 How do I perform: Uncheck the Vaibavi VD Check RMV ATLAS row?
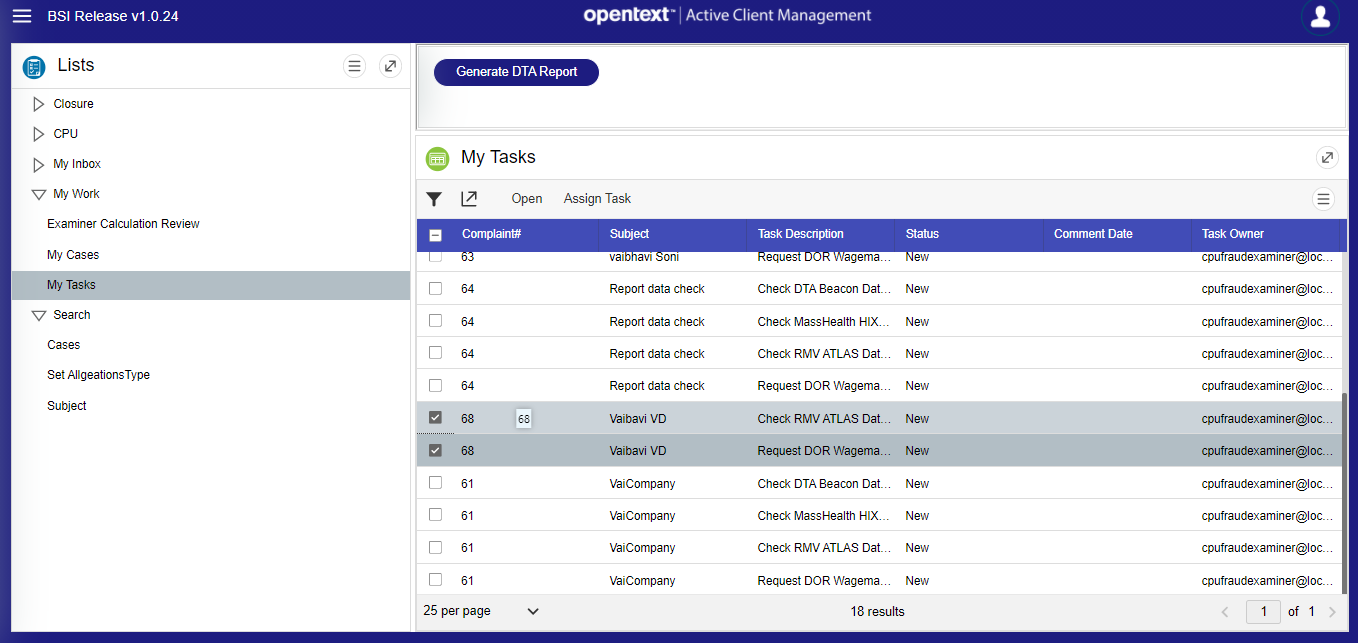click(435, 418)
